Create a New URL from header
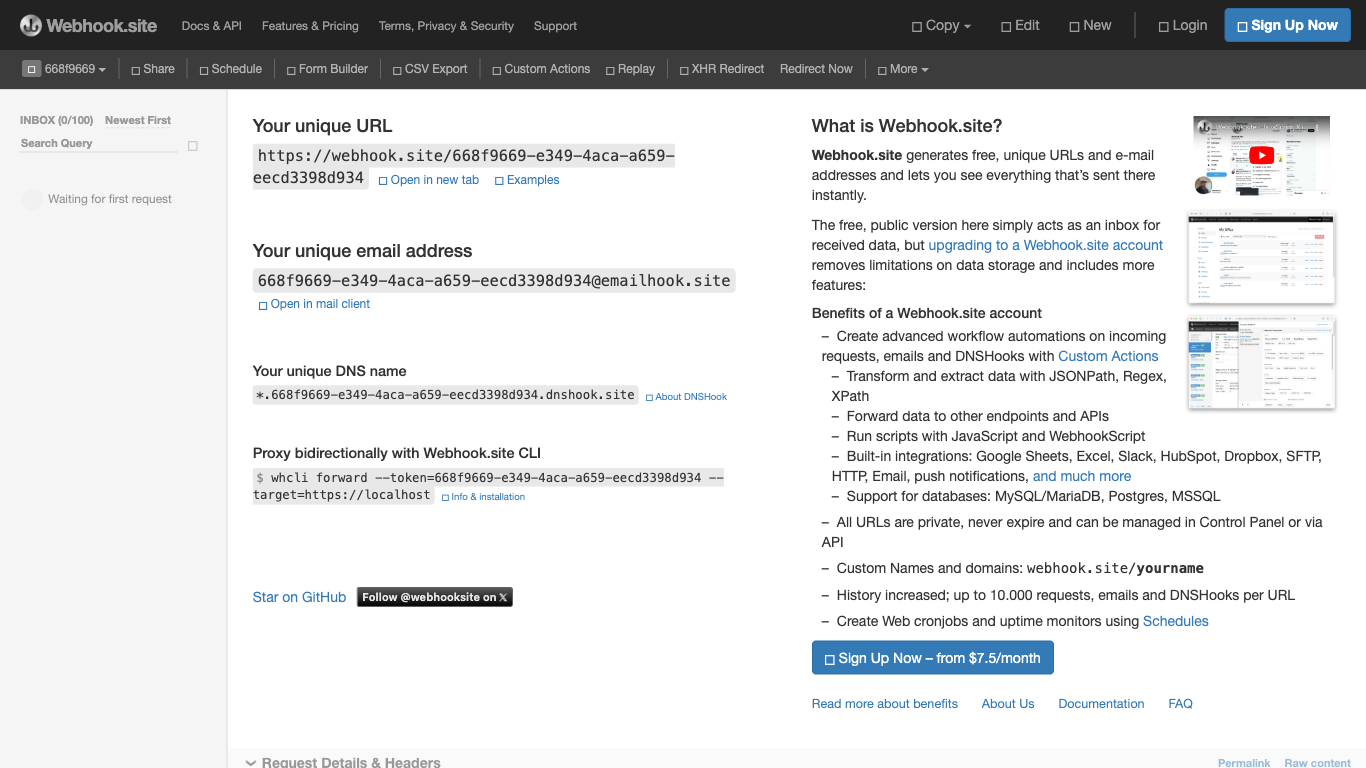Screen dimensions: 1366x768 (1090, 26)
